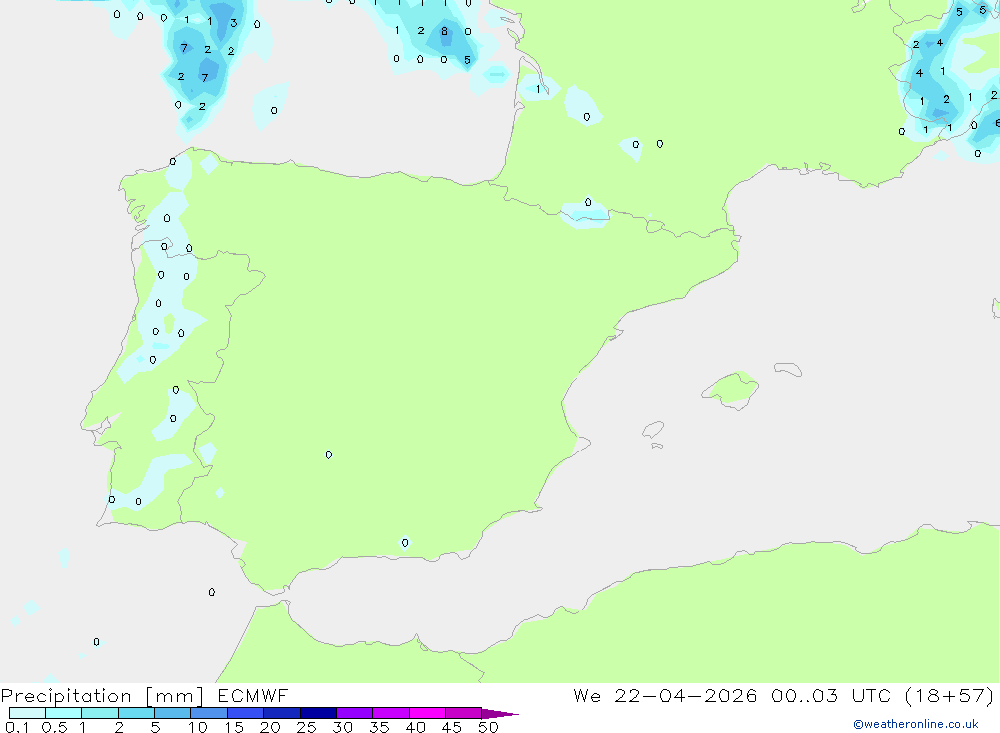Click legend scale label '45'
1000x733 pixels.
pyautogui.click(x=452, y=727)
